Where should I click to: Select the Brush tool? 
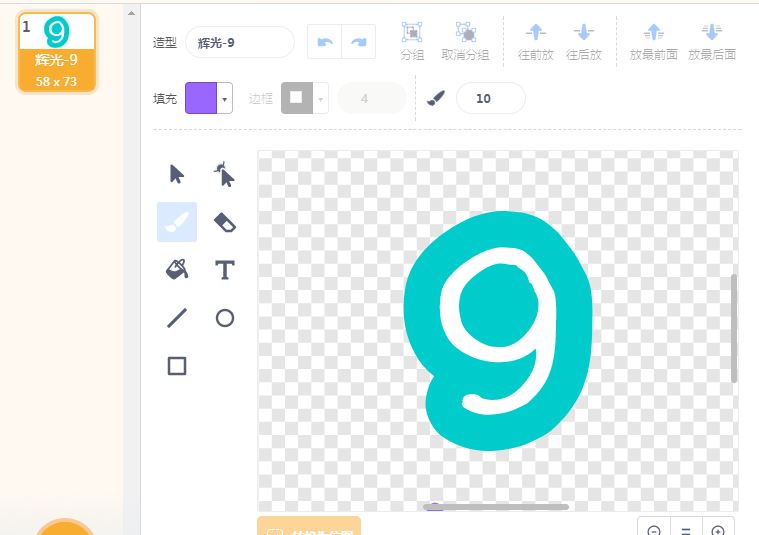[177, 222]
